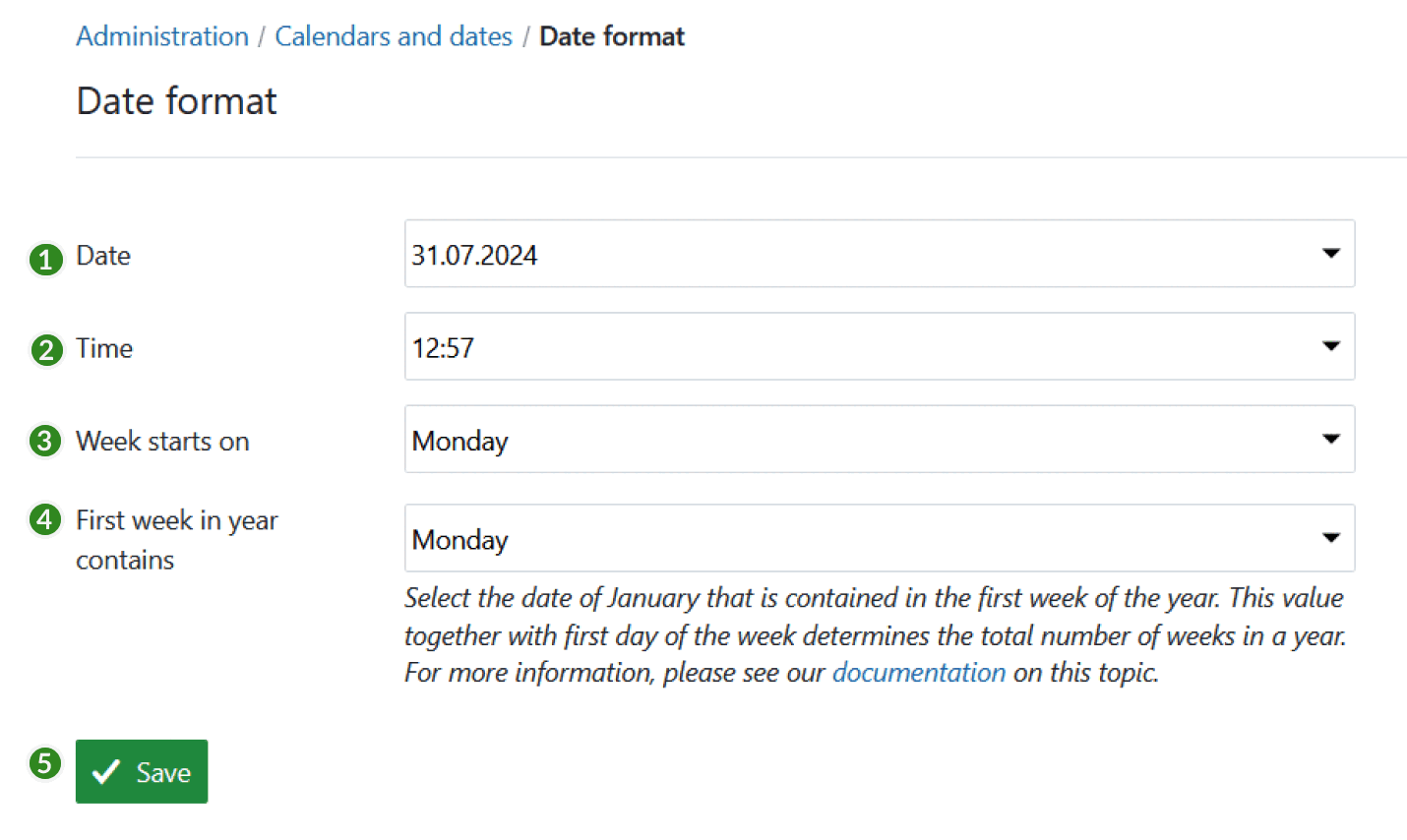The height and width of the screenshot is (840, 1407).
Task: Click the green step marker numbered 1
Action: coord(45,260)
